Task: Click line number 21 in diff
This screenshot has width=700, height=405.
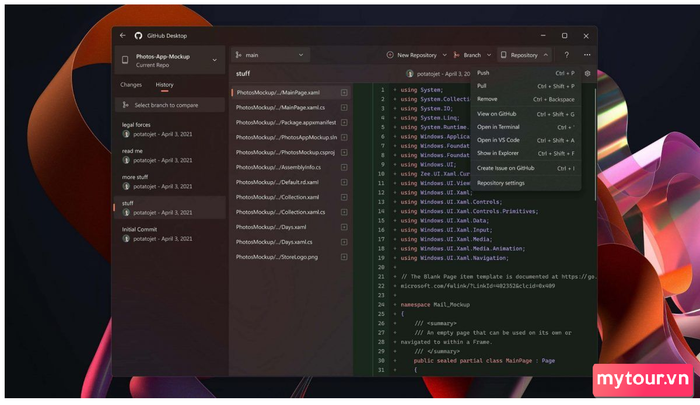Action: (x=381, y=277)
